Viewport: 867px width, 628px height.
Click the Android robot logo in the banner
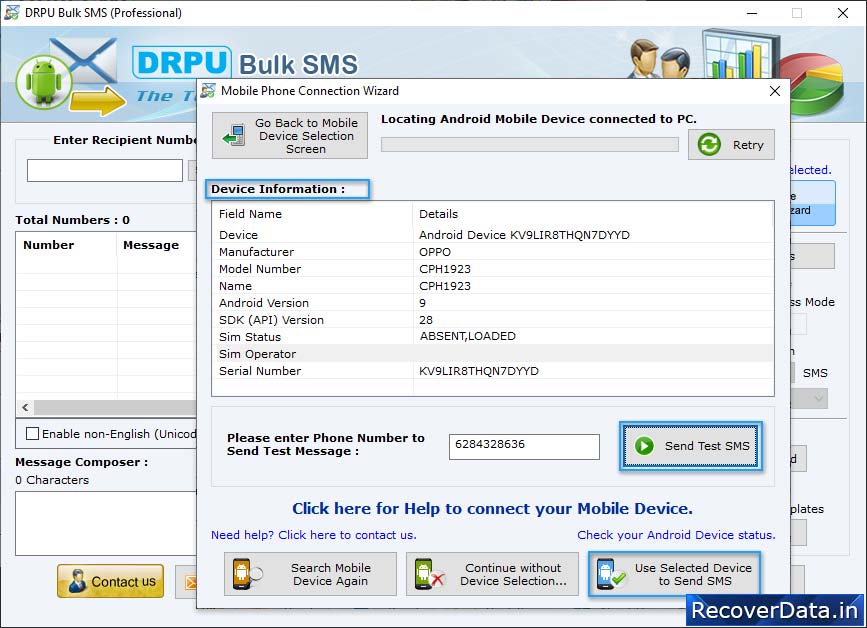(44, 82)
